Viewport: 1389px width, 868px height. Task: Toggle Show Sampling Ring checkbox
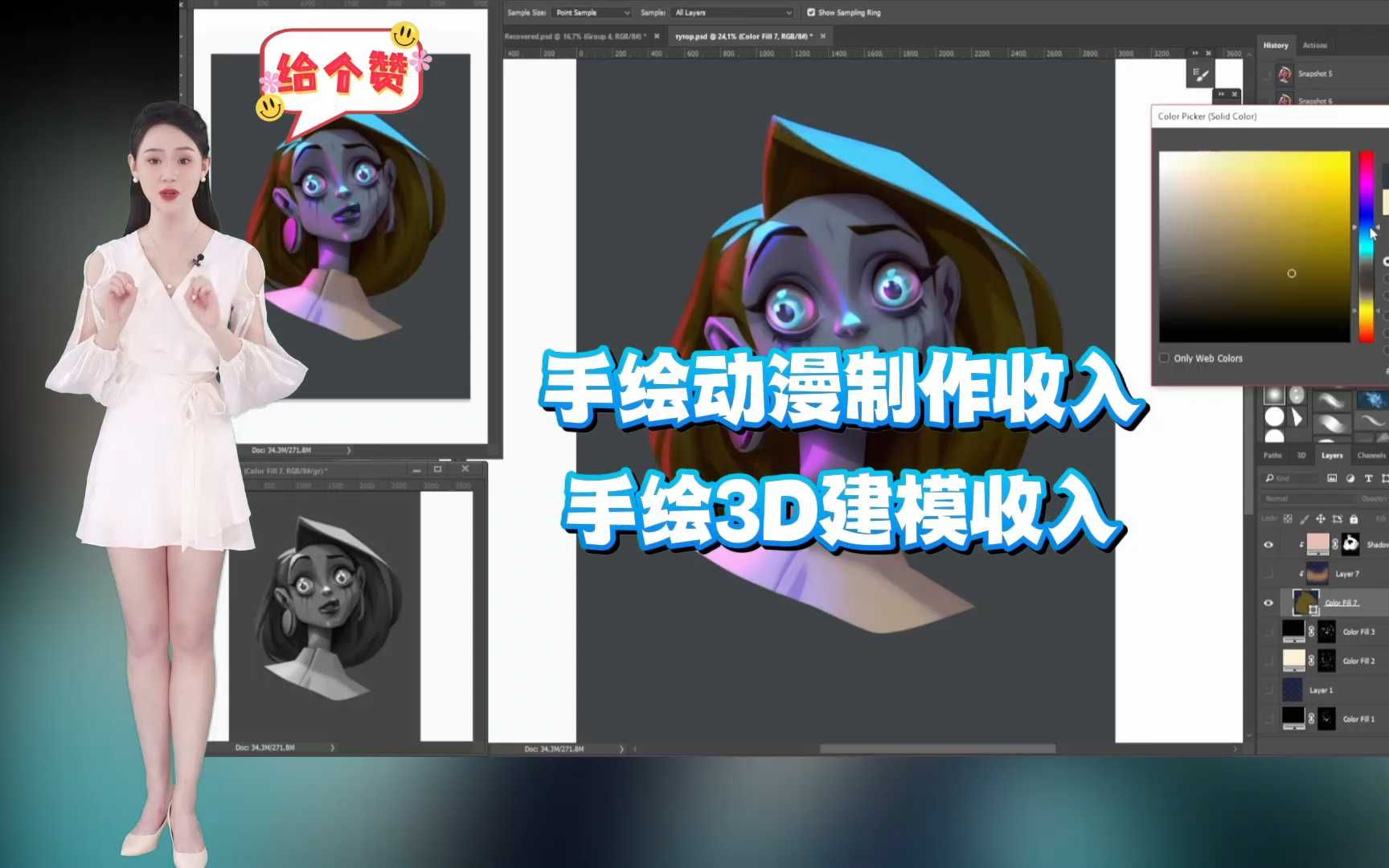pos(810,12)
